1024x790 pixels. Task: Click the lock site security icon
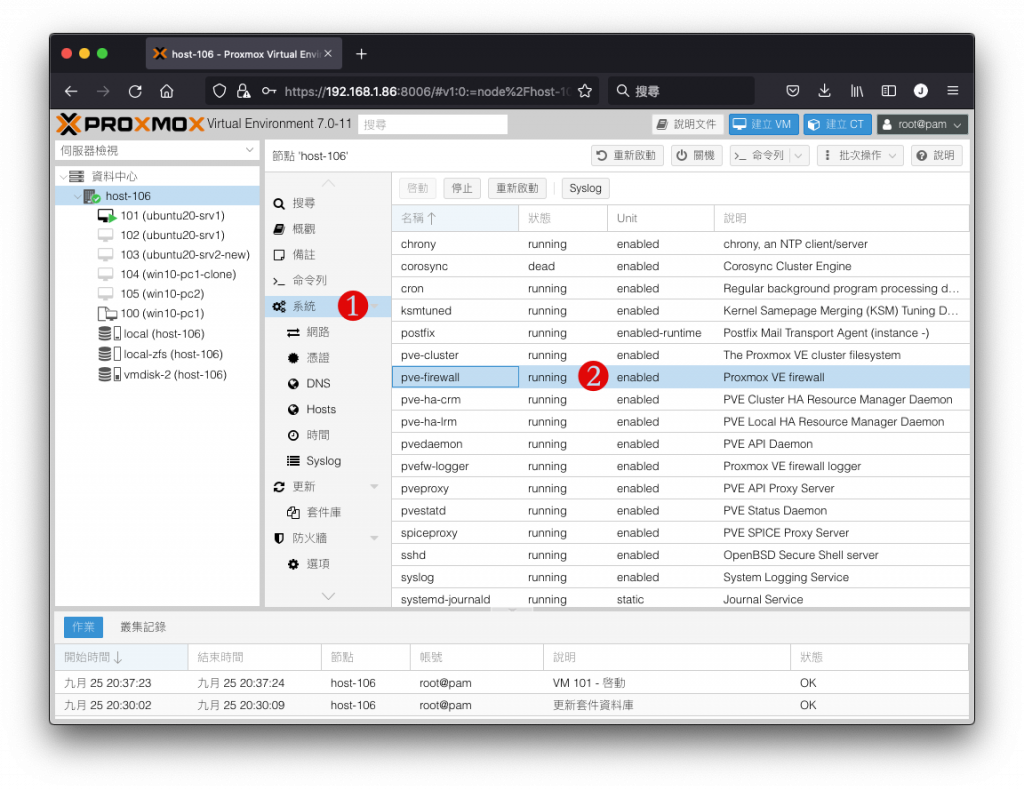point(243,91)
